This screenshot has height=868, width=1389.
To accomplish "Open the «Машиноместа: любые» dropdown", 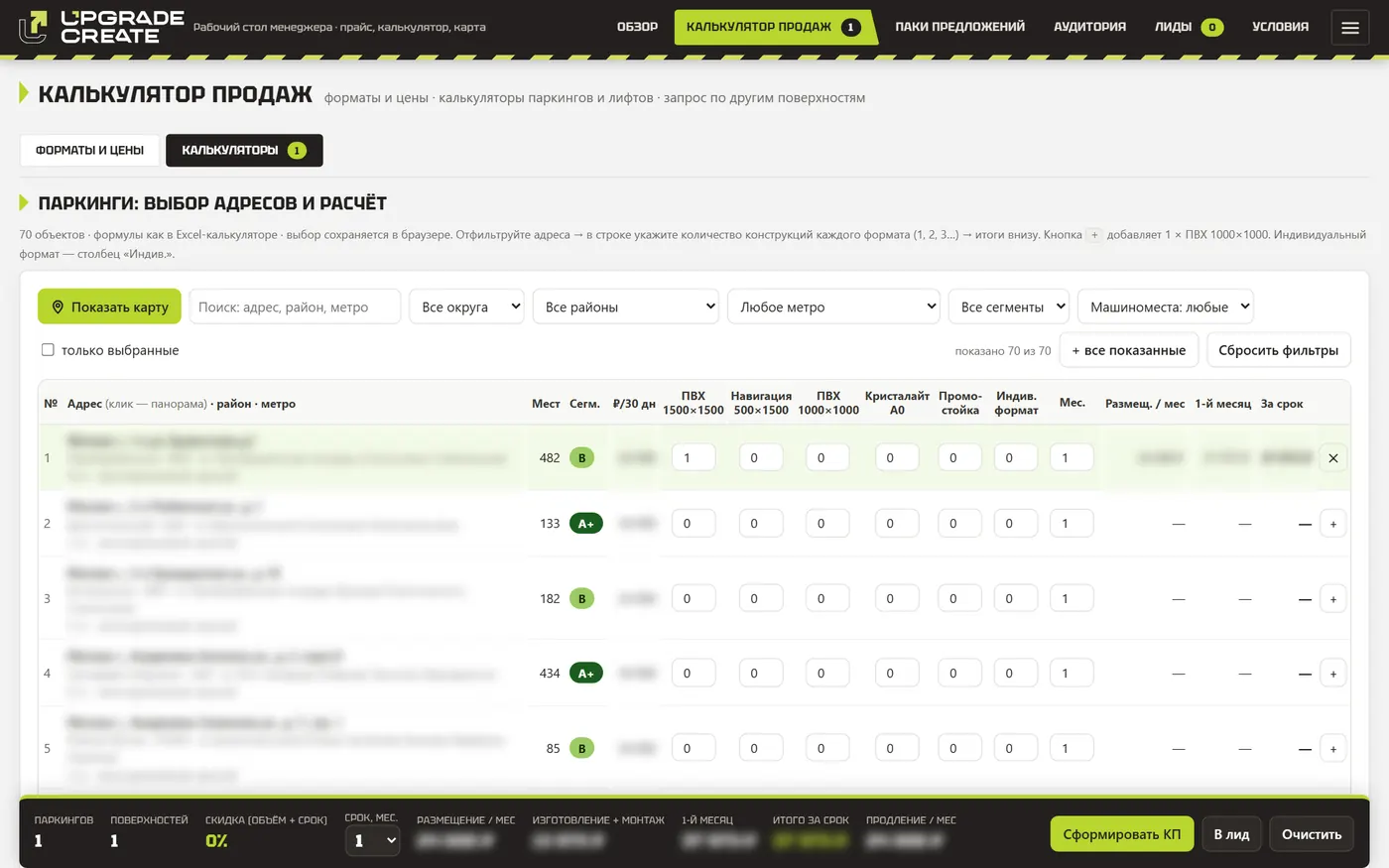I will pos(1166,307).
